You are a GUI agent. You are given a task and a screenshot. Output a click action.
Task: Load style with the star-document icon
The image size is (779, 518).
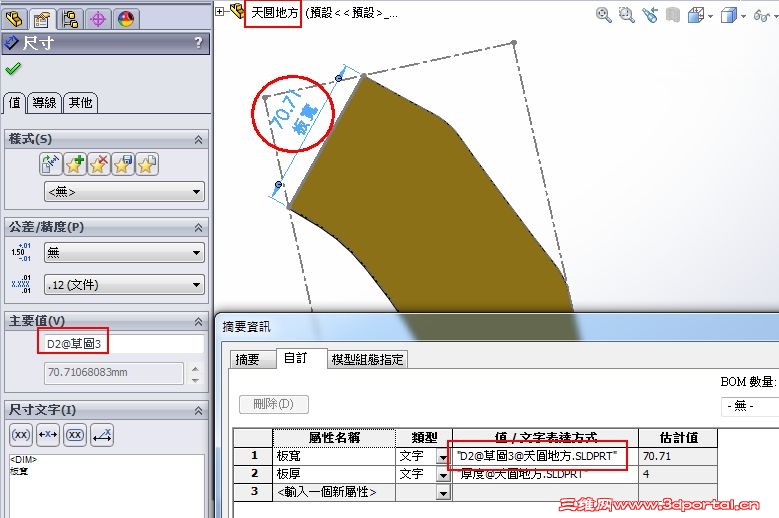147,164
